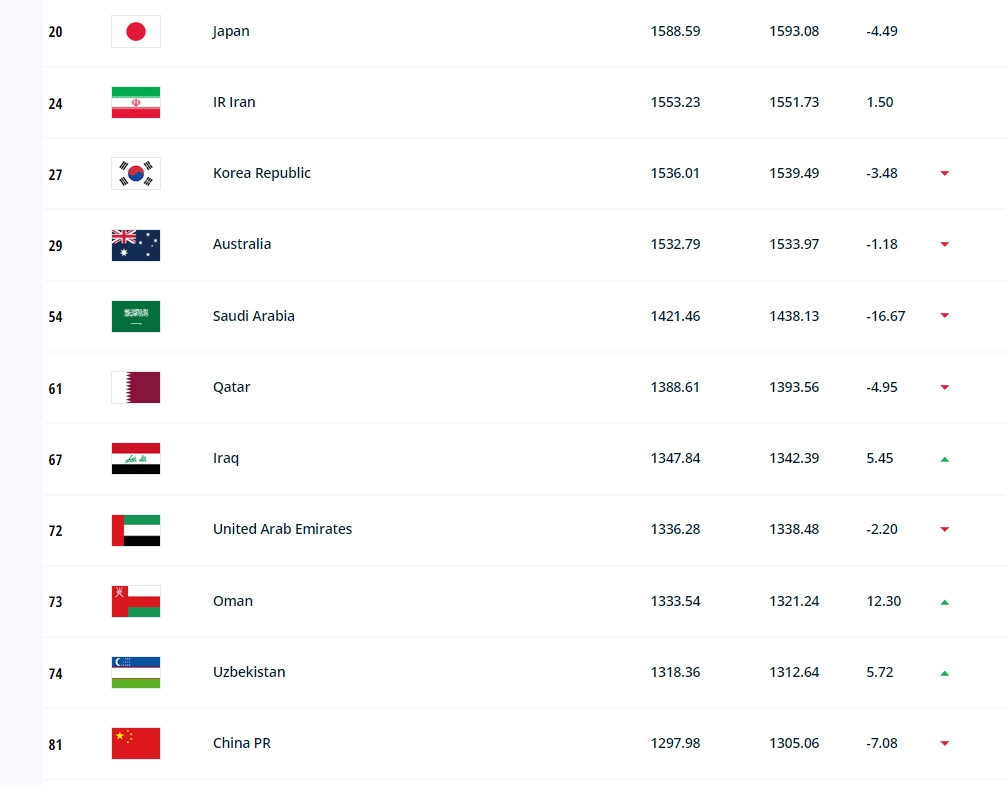
Task: Click the Saudi Arabia flag icon
Action: coord(136,316)
